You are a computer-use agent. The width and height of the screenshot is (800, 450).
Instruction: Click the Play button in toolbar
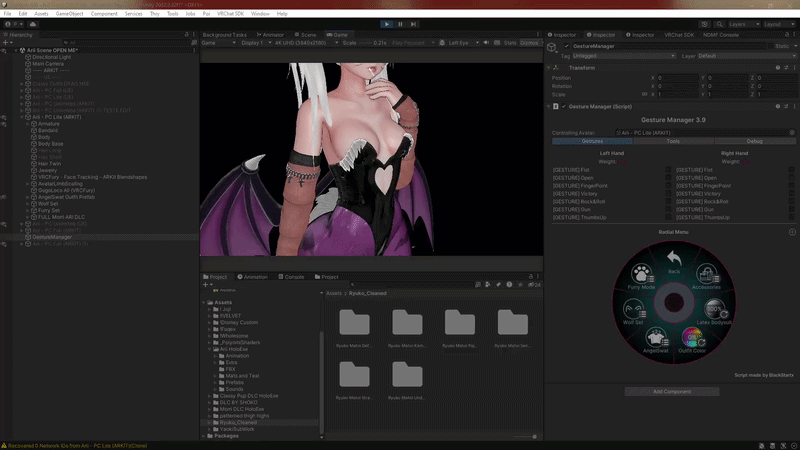387,24
